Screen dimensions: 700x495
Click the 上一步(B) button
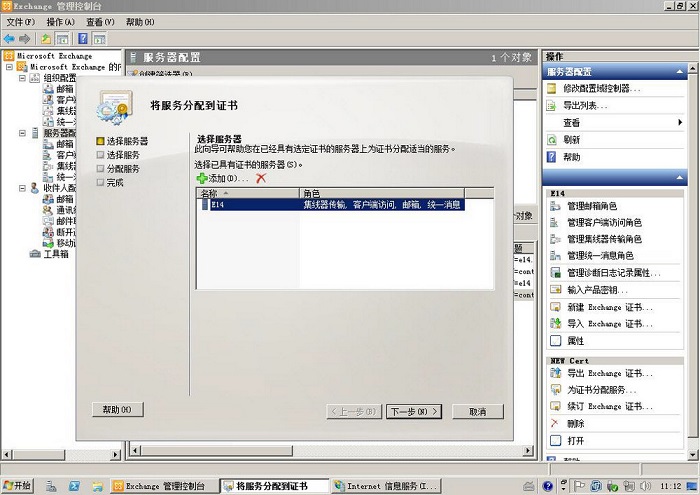point(355,412)
